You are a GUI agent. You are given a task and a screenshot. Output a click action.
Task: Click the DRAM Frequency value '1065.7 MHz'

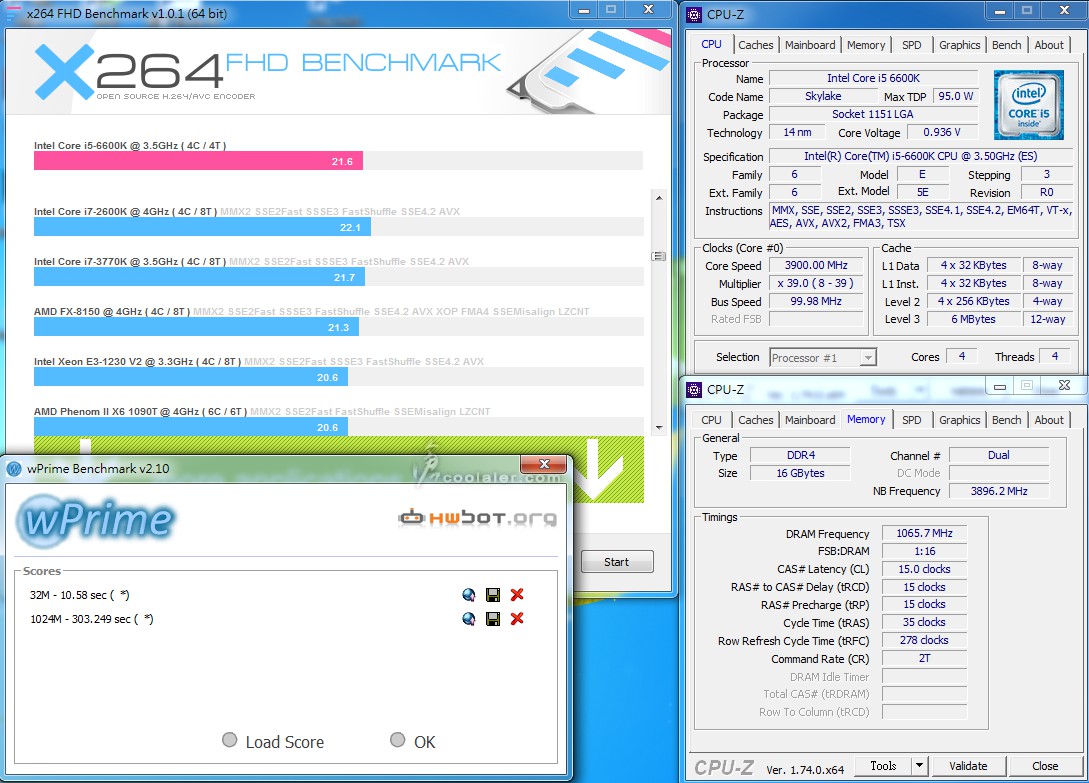click(924, 534)
